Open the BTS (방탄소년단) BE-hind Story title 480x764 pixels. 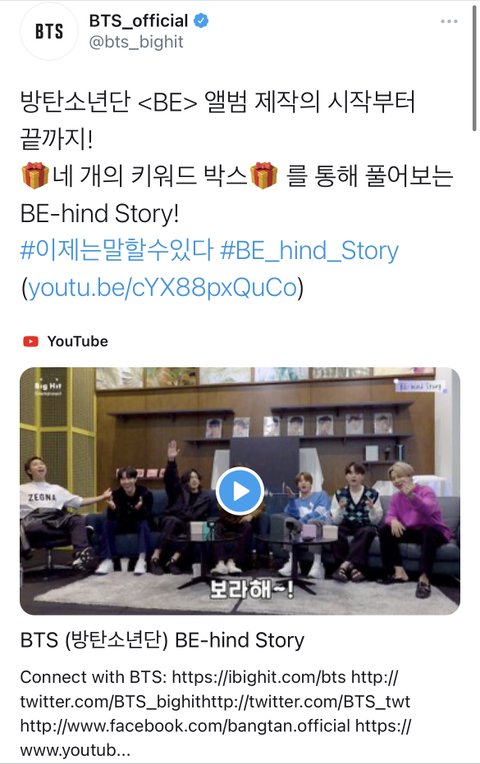point(162,640)
